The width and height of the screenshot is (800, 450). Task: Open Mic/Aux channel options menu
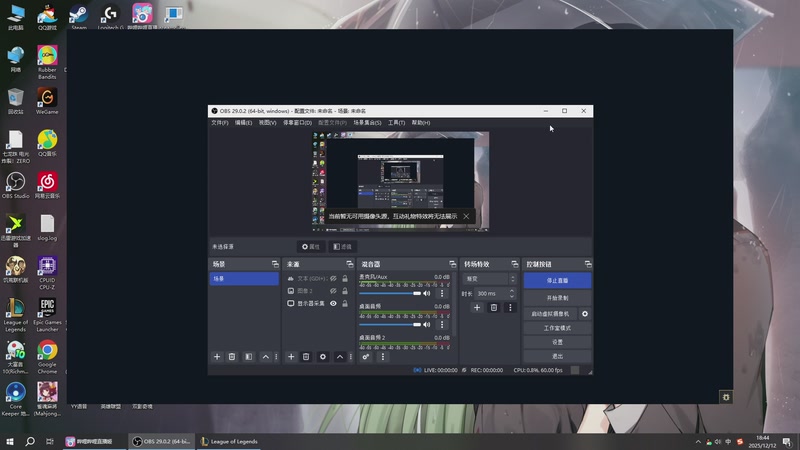click(442, 293)
